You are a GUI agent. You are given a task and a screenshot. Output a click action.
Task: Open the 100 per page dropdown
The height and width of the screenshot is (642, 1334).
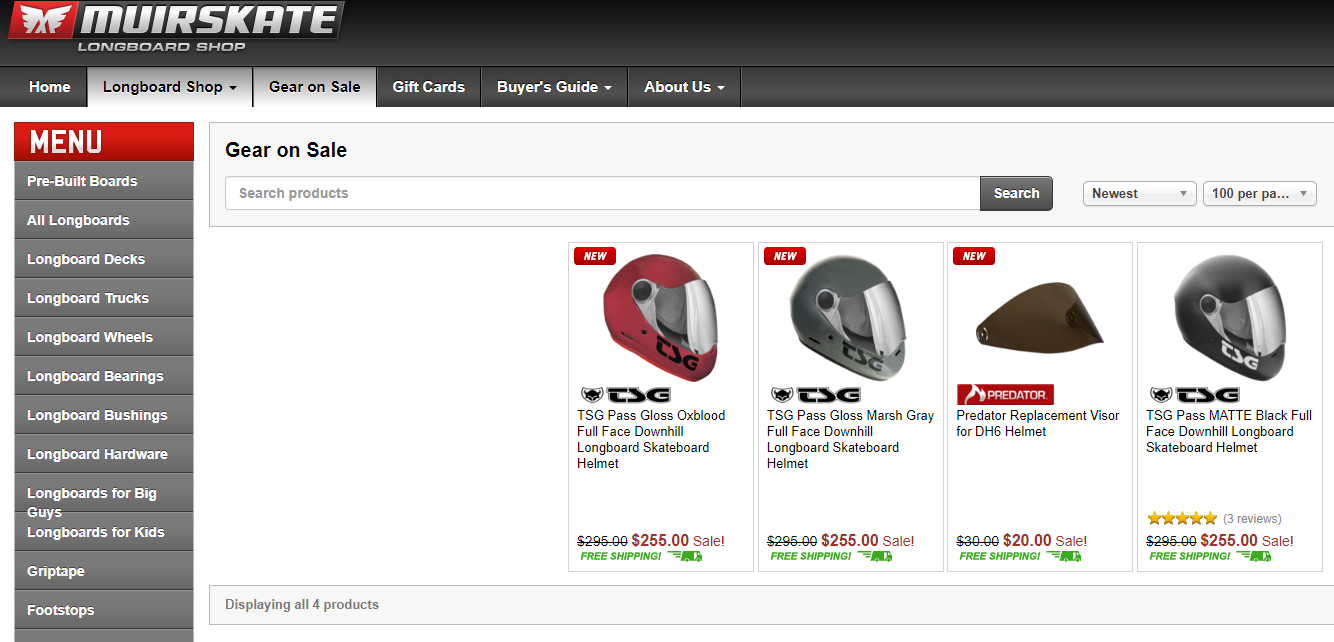coord(1259,194)
